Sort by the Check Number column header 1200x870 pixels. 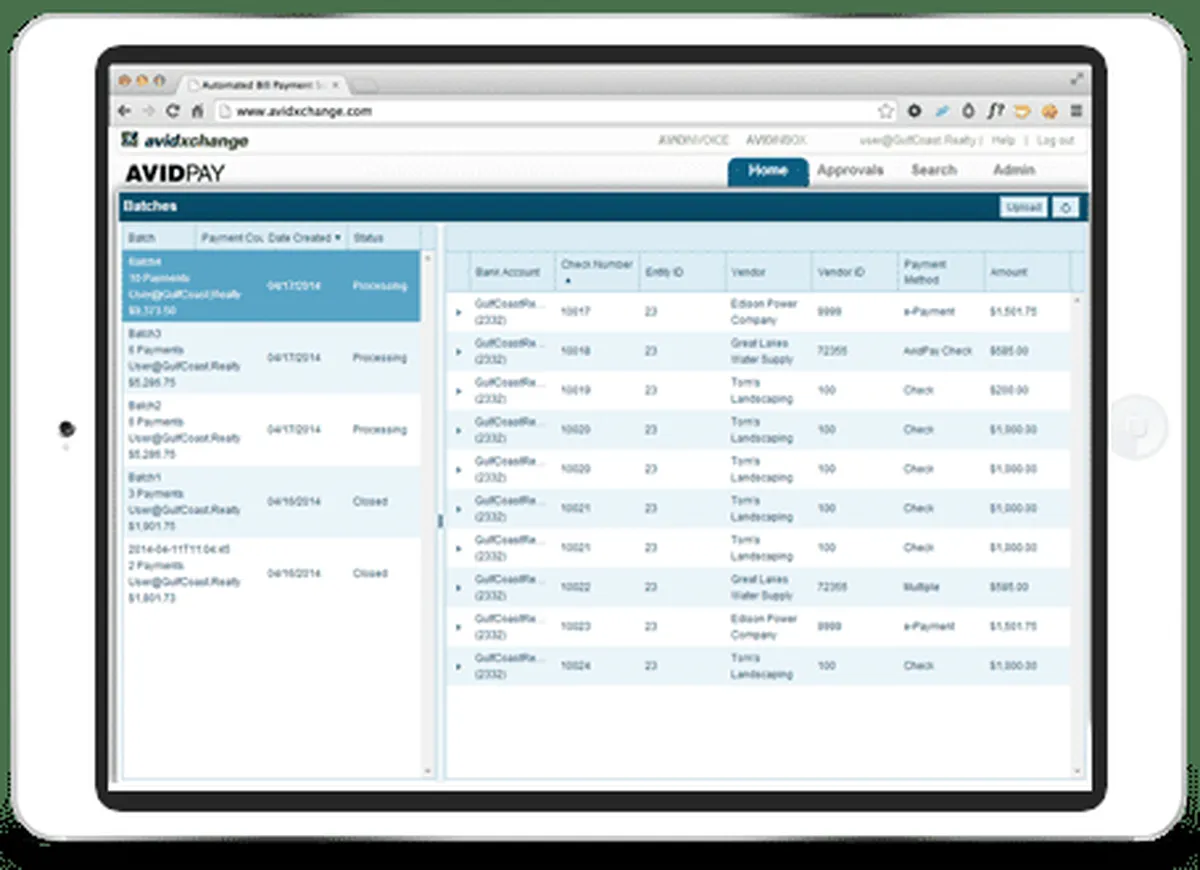coord(596,271)
